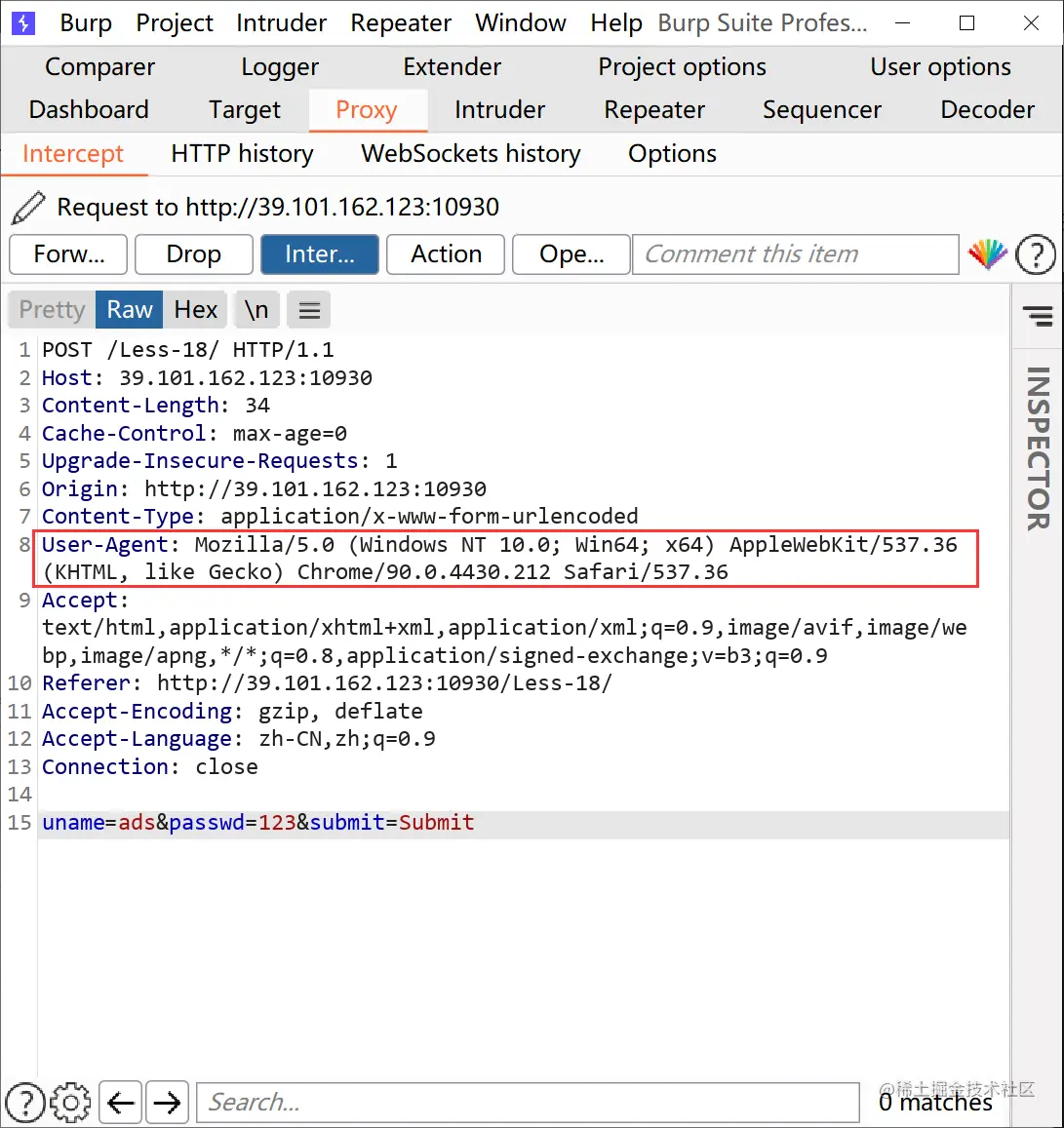This screenshot has width=1064, height=1128.
Task: Open the Project options tab
Action: point(682,67)
